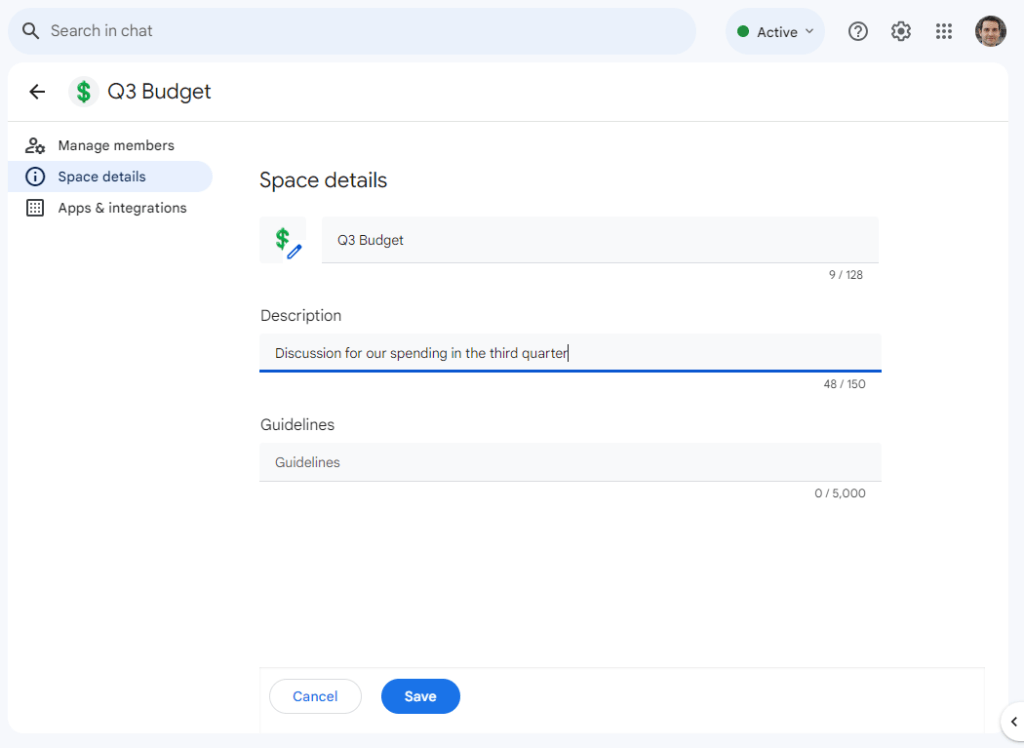Click the Q3 Budget dollar avatar in header

pos(84,91)
